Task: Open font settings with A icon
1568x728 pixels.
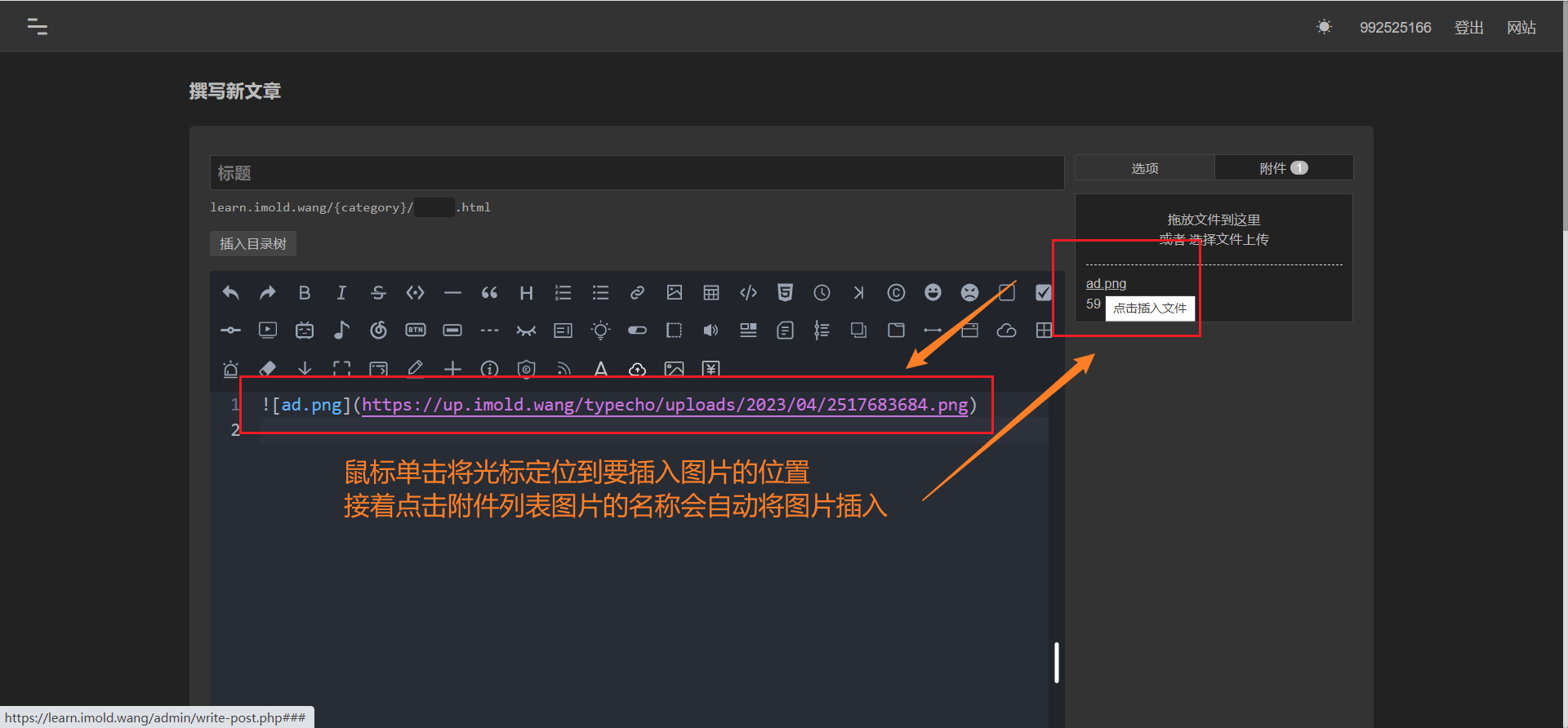Action: click(x=600, y=369)
